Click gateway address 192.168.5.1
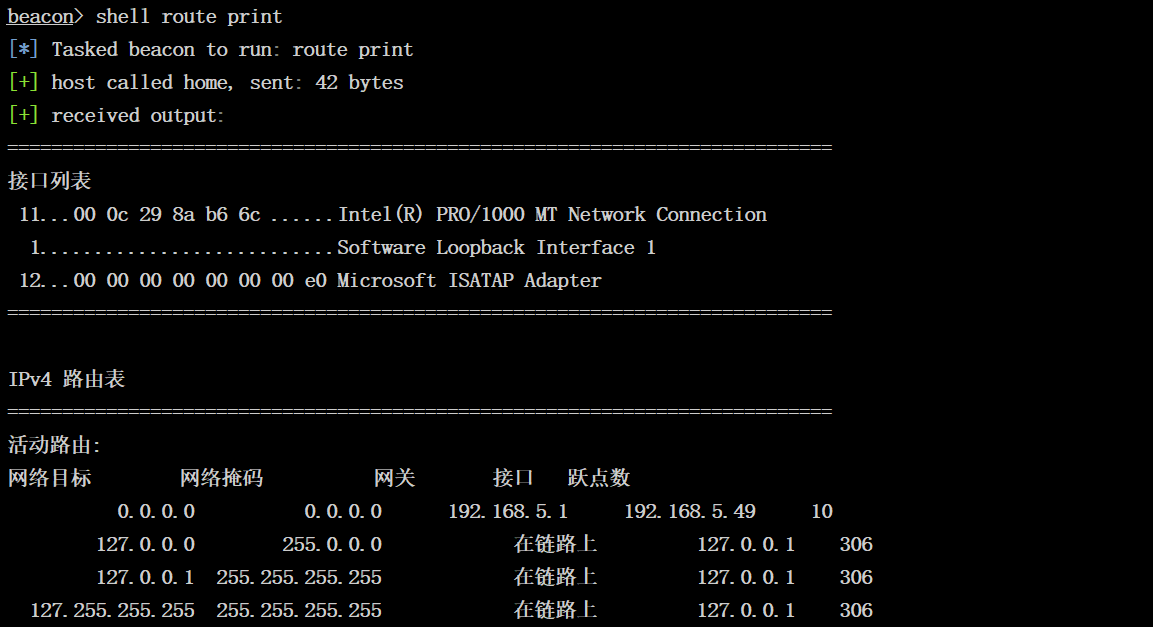1153x627 pixels. pos(508,512)
